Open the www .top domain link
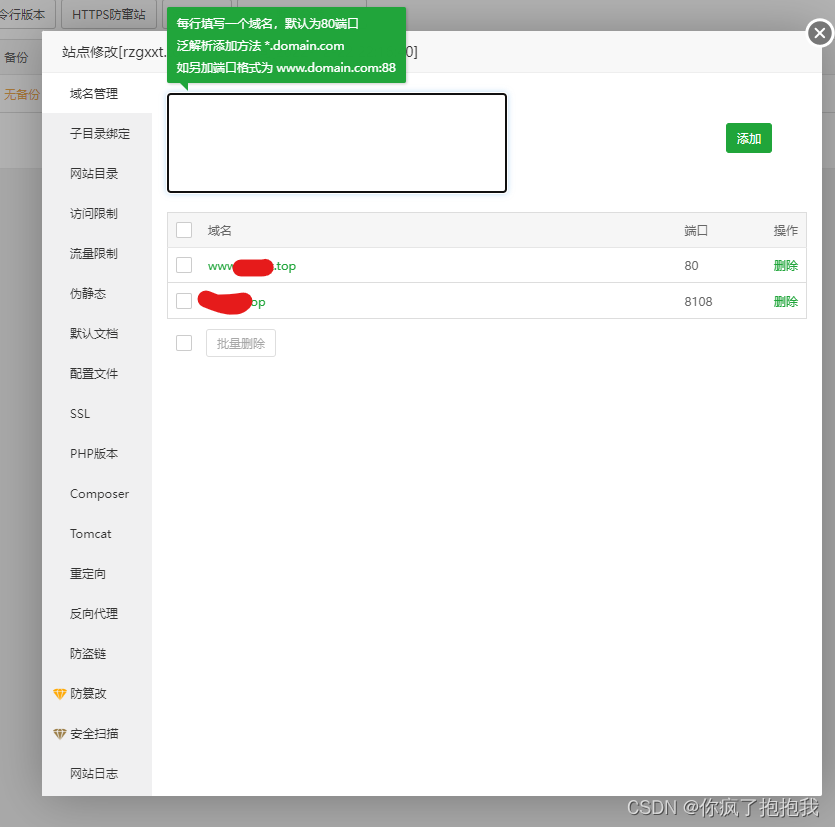This screenshot has height=827, width=835. coord(252,266)
